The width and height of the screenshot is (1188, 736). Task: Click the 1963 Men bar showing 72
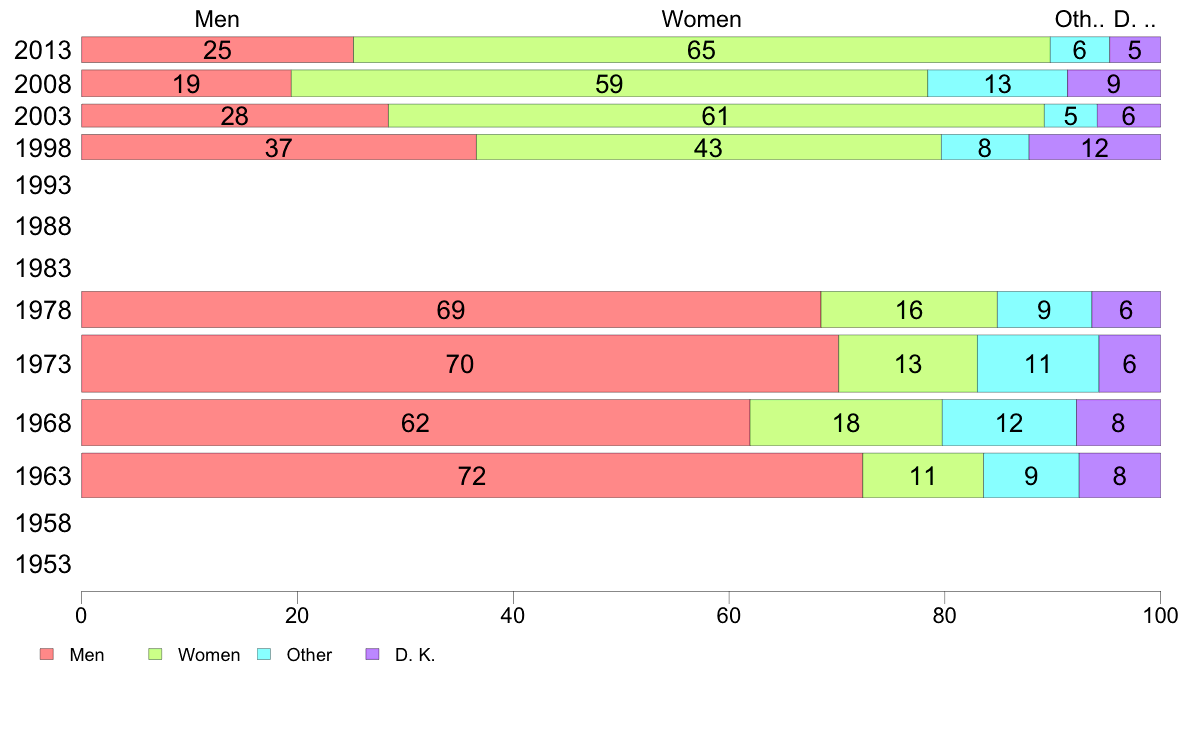click(471, 476)
